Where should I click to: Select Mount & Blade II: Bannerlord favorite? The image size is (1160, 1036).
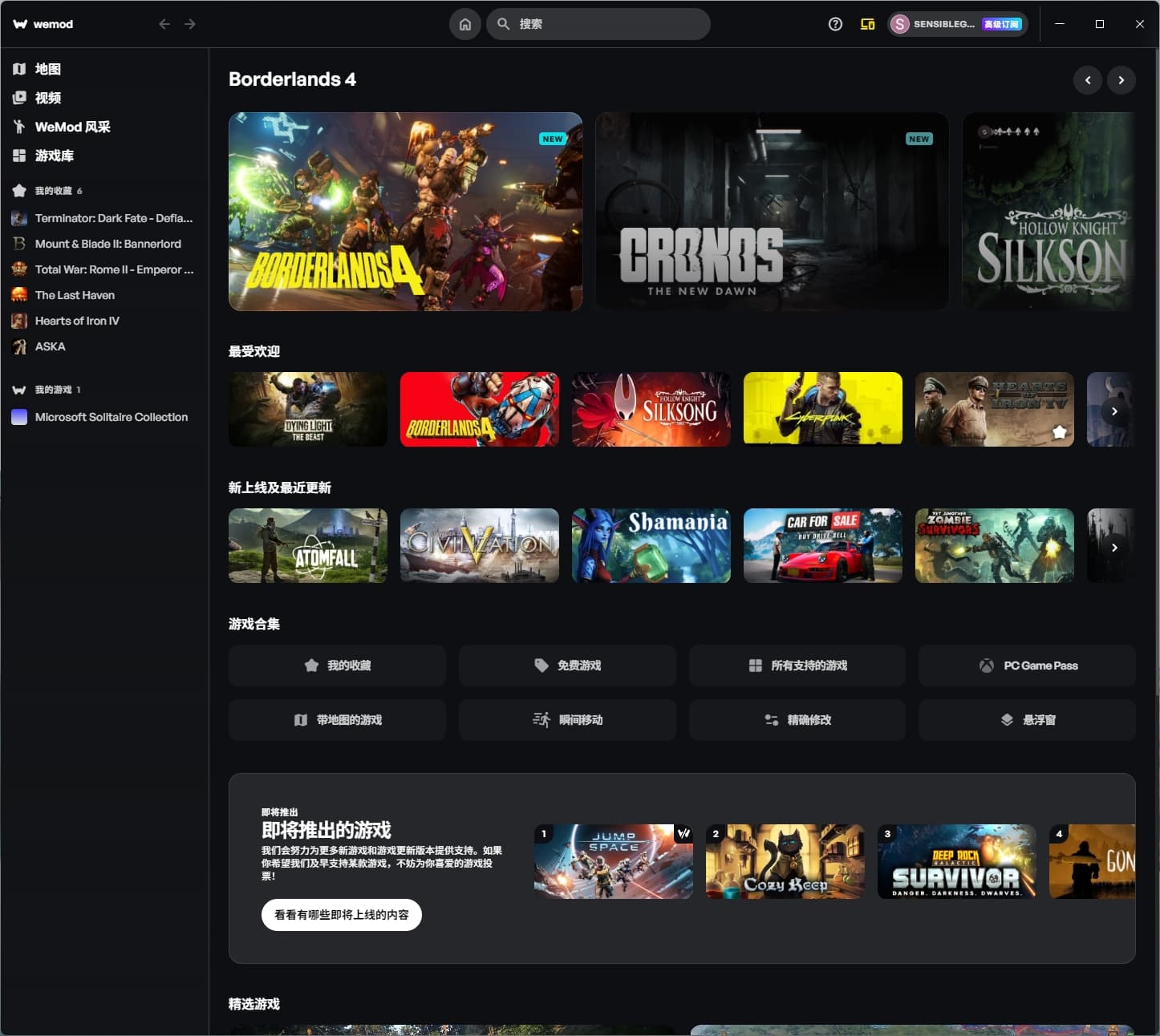coord(107,244)
